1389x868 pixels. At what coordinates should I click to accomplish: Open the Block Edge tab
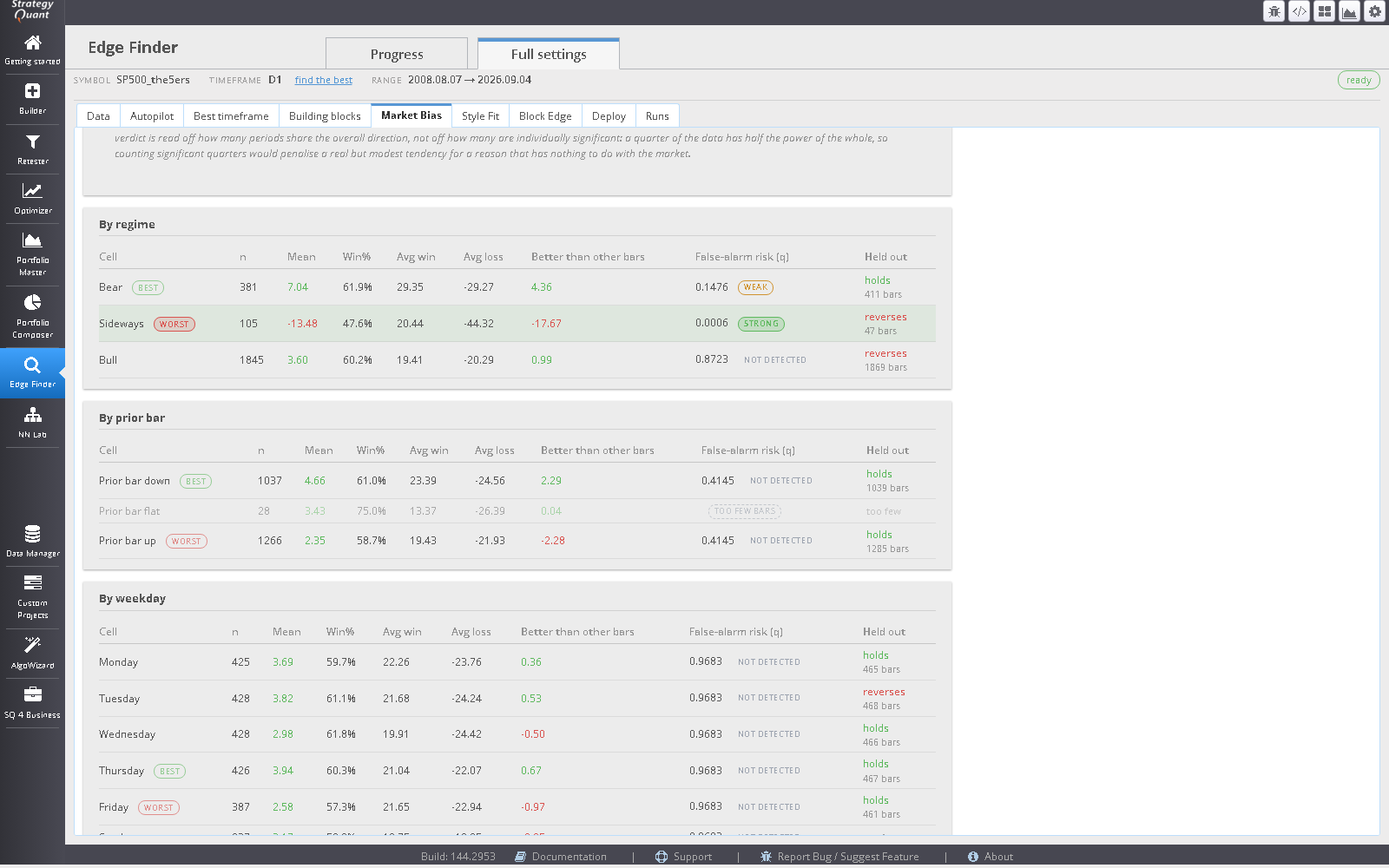545,115
